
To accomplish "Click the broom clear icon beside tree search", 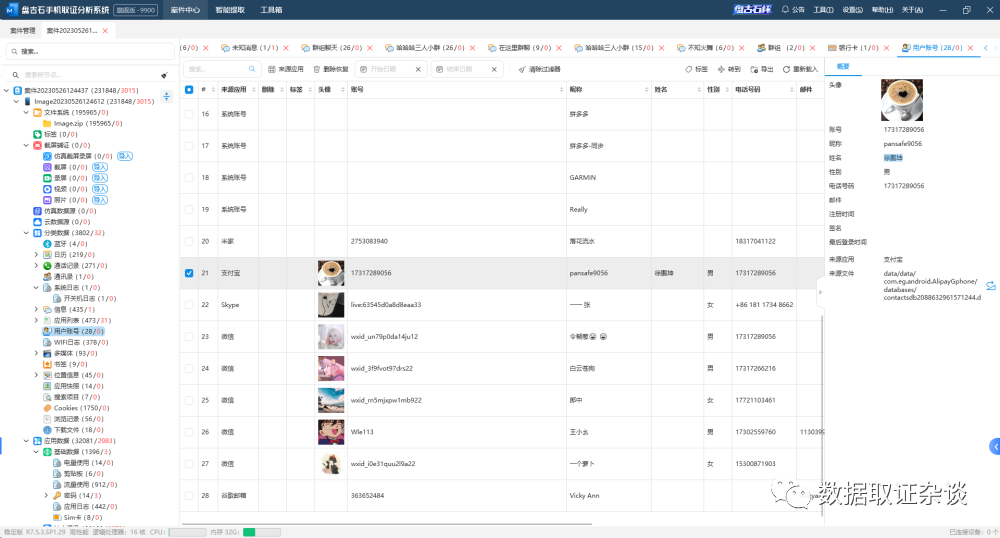I will pos(165,75).
